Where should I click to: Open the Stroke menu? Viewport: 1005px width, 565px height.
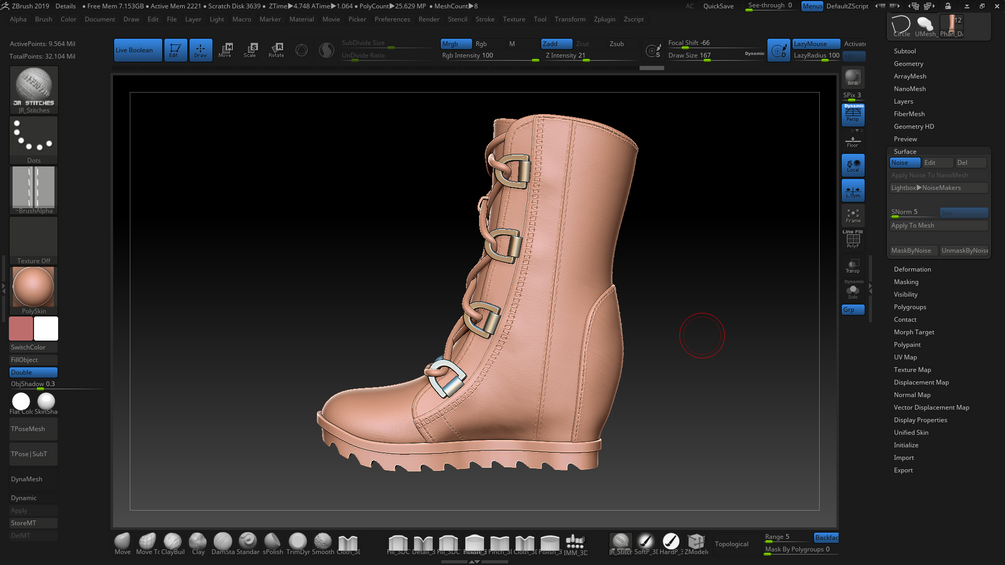coord(484,19)
